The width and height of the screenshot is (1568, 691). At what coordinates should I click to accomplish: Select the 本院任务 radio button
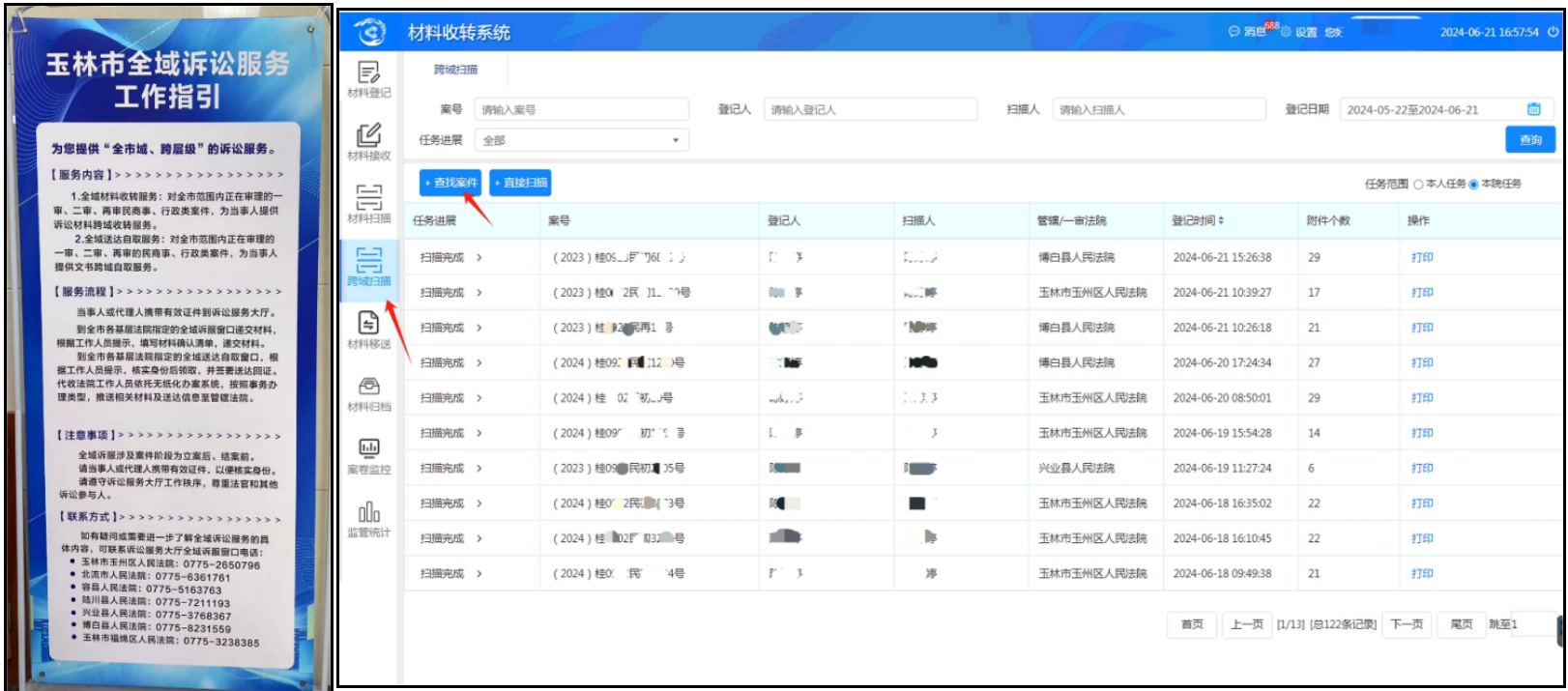1473,184
